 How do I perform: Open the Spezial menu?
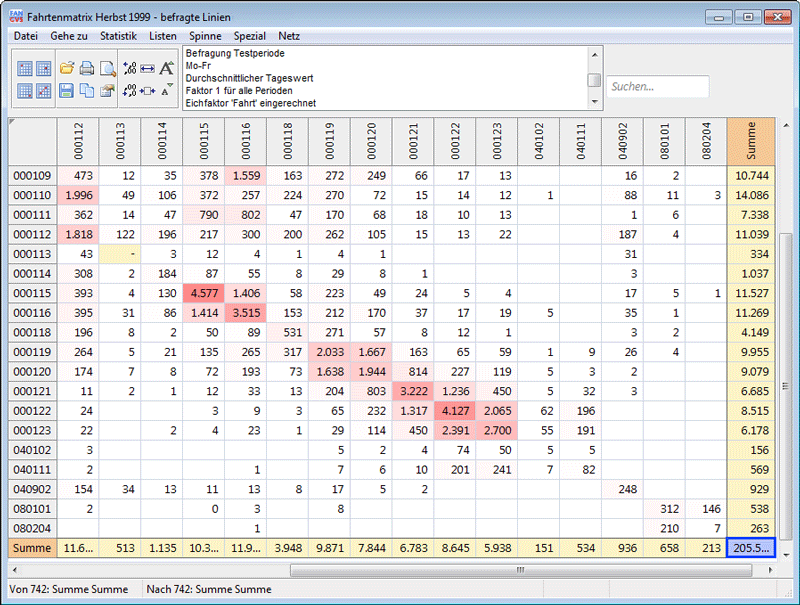click(x=249, y=36)
